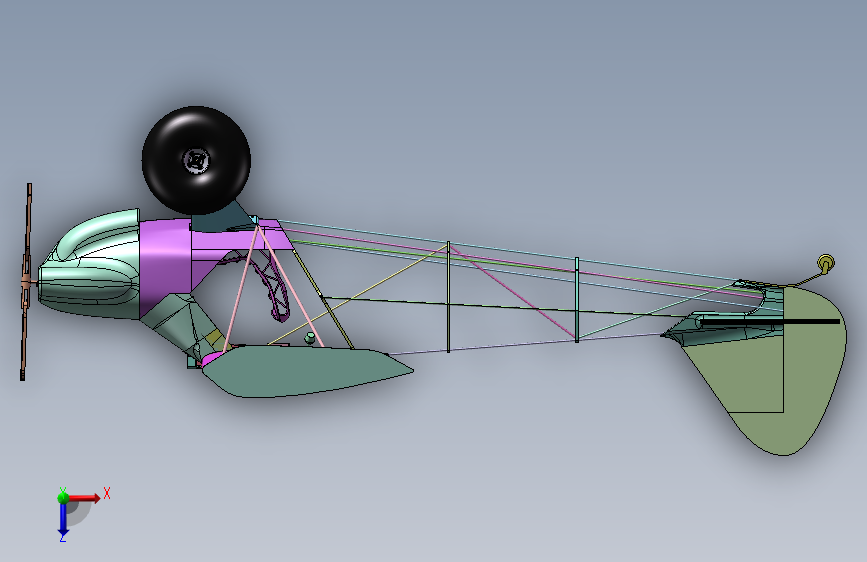867x562 pixels.
Task: Select the black horizontal bar on the tail
Action: point(770,321)
